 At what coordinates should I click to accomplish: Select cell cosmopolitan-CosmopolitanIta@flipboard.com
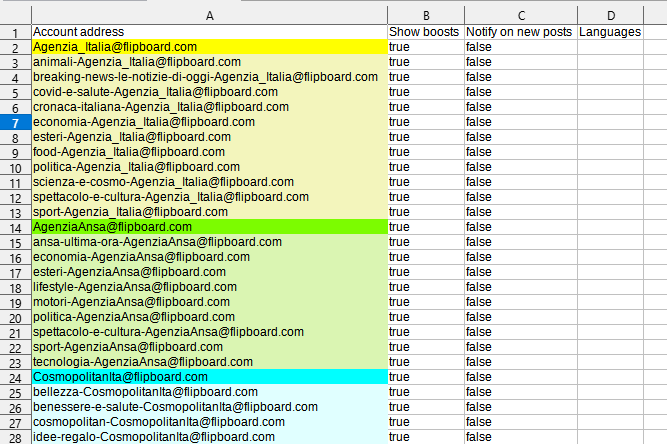[x=210, y=422]
